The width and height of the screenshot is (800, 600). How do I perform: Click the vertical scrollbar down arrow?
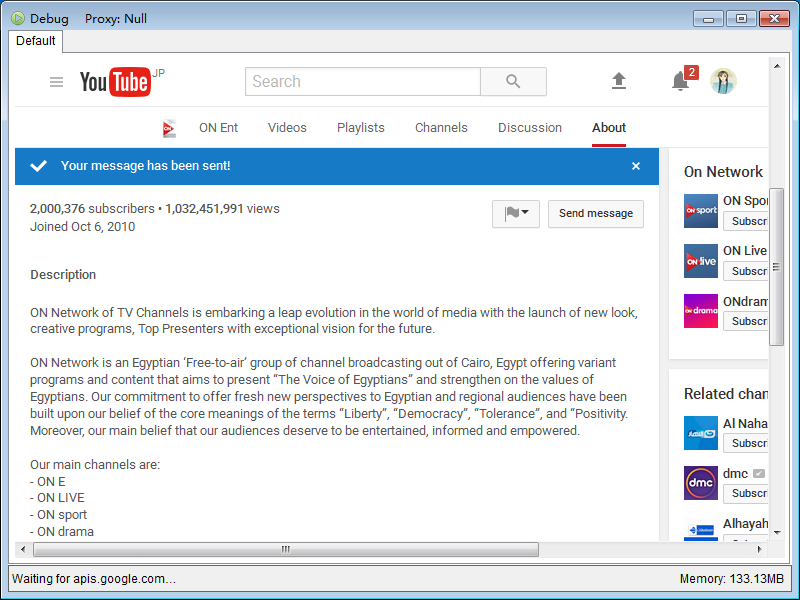(x=777, y=533)
